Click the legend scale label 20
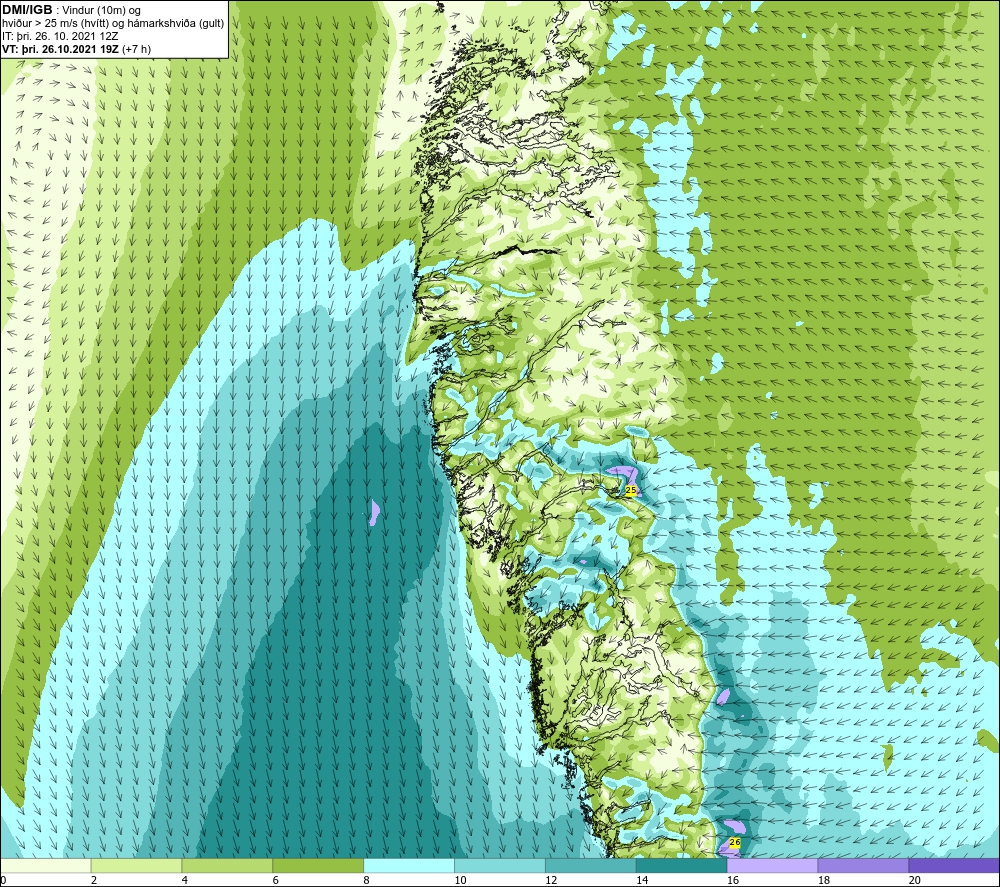The image size is (1000, 887). point(914,880)
